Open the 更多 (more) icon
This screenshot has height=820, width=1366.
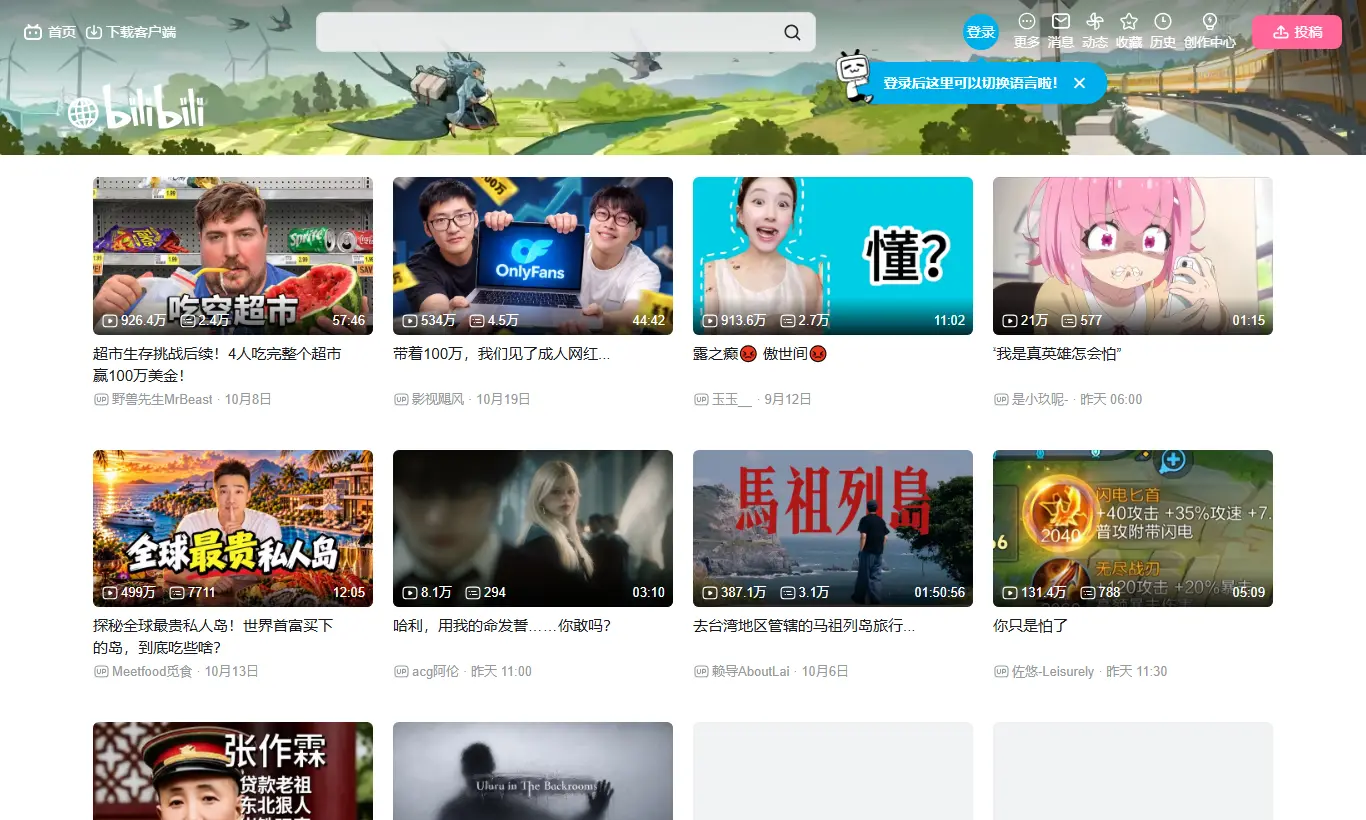[x=1027, y=21]
